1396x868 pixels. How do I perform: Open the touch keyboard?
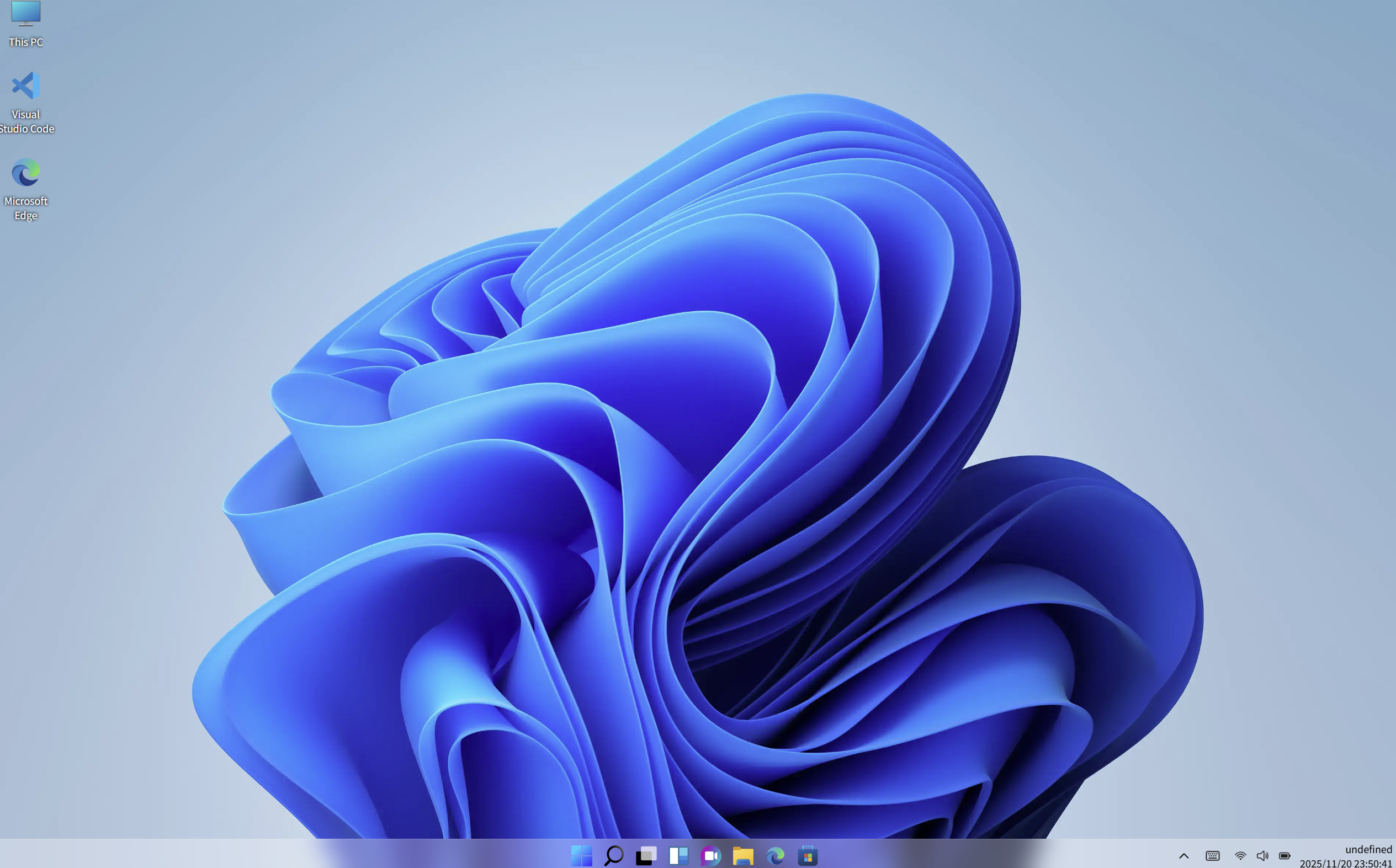pos(1212,855)
